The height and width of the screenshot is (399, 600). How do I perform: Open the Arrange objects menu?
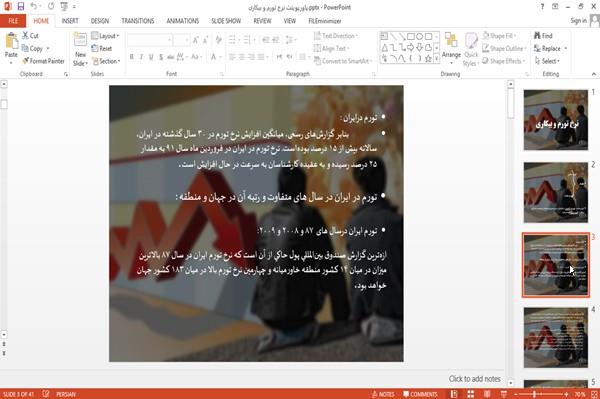pos(451,48)
